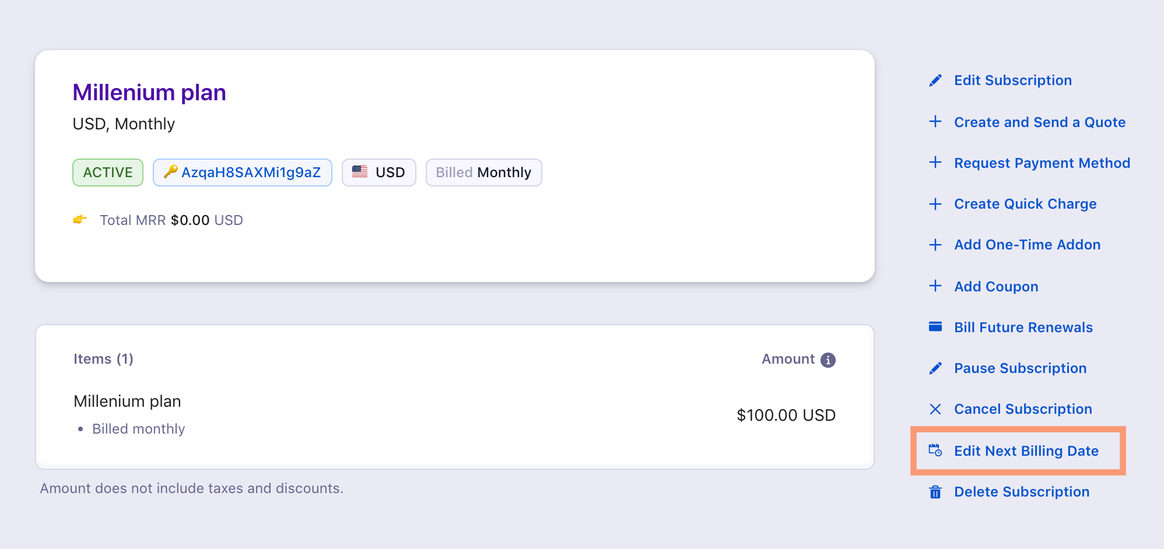This screenshot has width=1164, height=549.
Task: Select Add One-Time Addon action
Action: (x=1027, y=245)
